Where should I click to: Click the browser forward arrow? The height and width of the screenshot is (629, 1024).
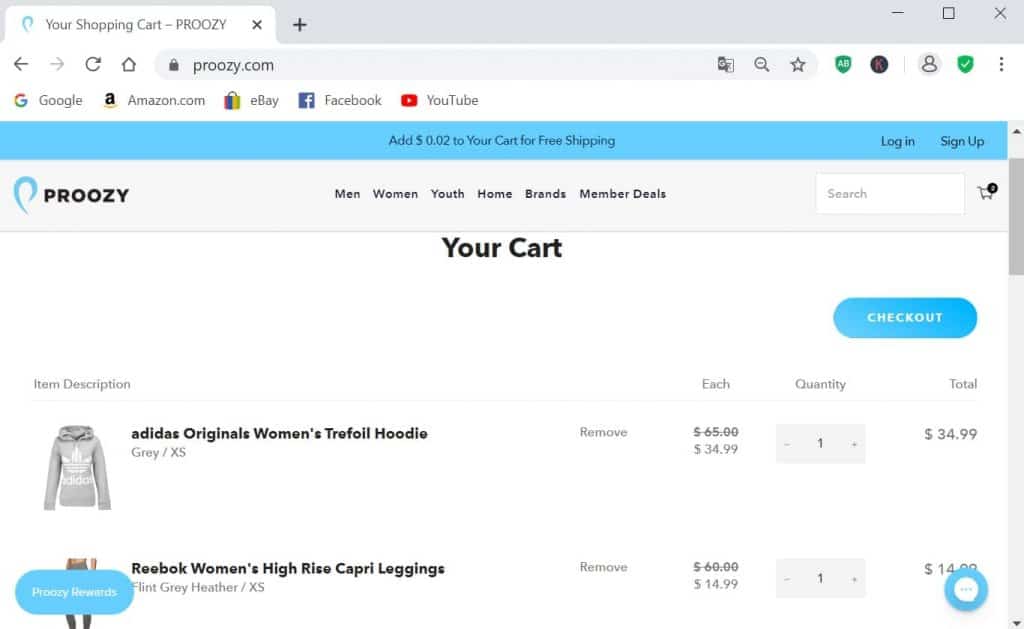[57, 64]
